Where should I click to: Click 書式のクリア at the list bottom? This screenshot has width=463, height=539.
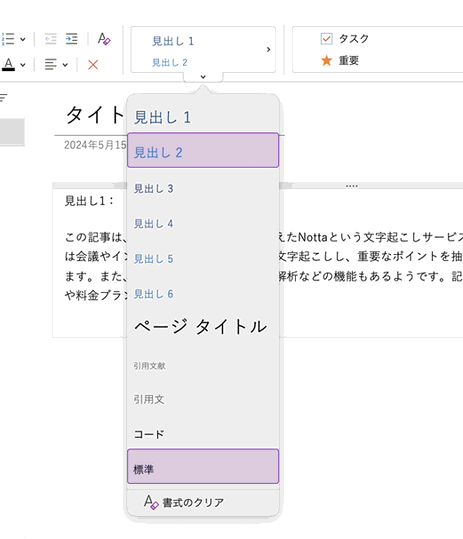(x=203, y=503)
